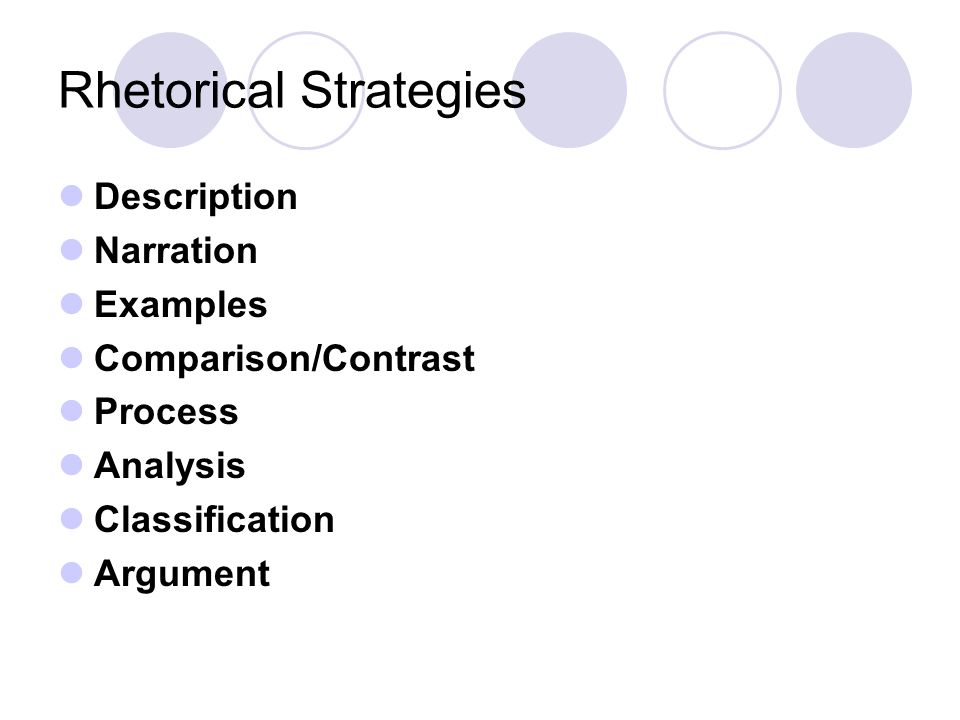Click the bullet dot beside Comparison/Contrast
The height and width of the screenshot is (720, 960).
tap(72, 358)
